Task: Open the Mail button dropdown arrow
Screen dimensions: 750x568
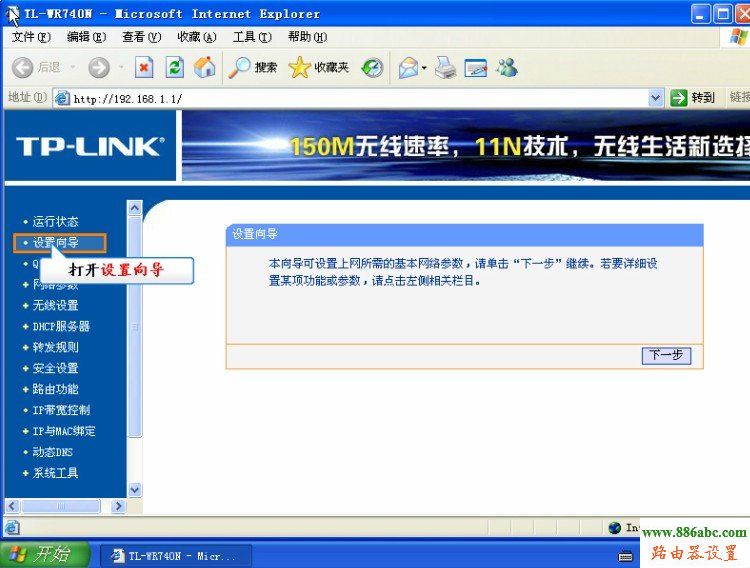Action: click(x=424, y=68)
